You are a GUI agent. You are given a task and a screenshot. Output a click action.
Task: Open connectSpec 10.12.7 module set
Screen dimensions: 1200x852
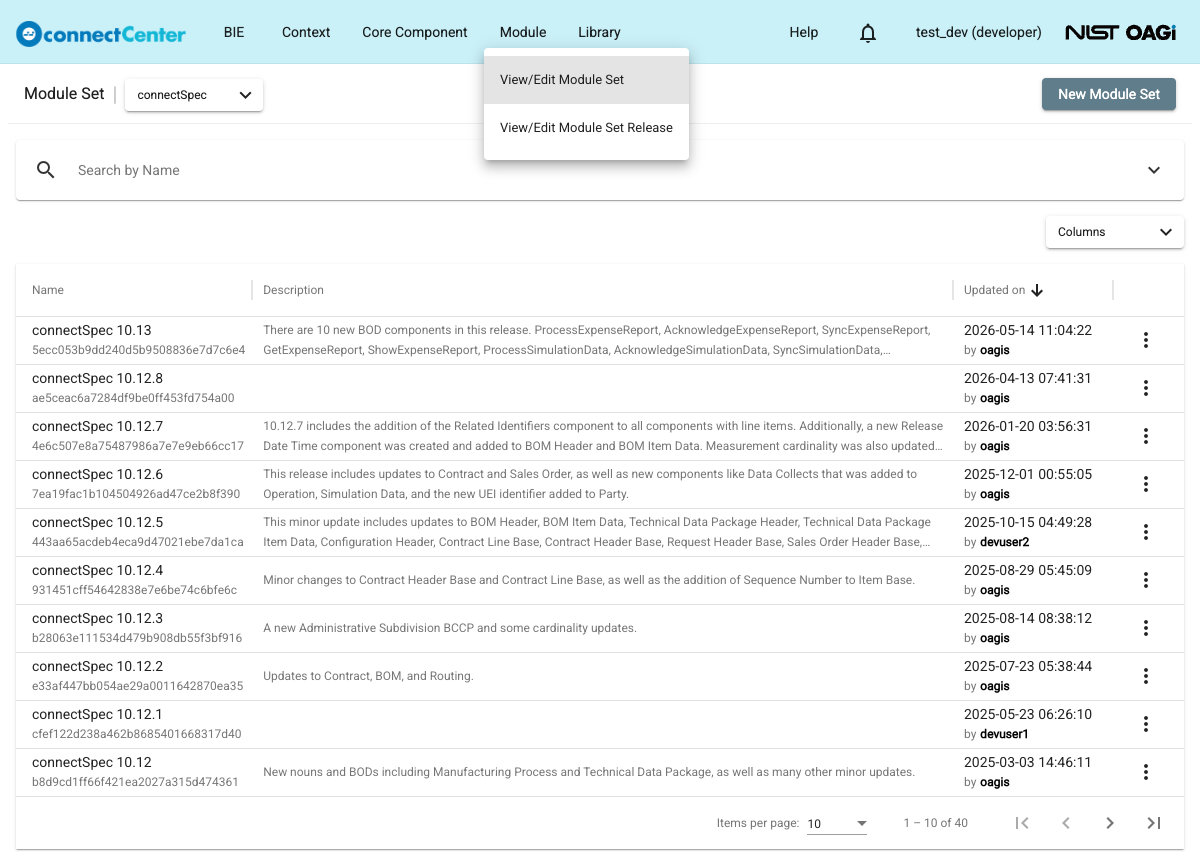tap(97, 426)
